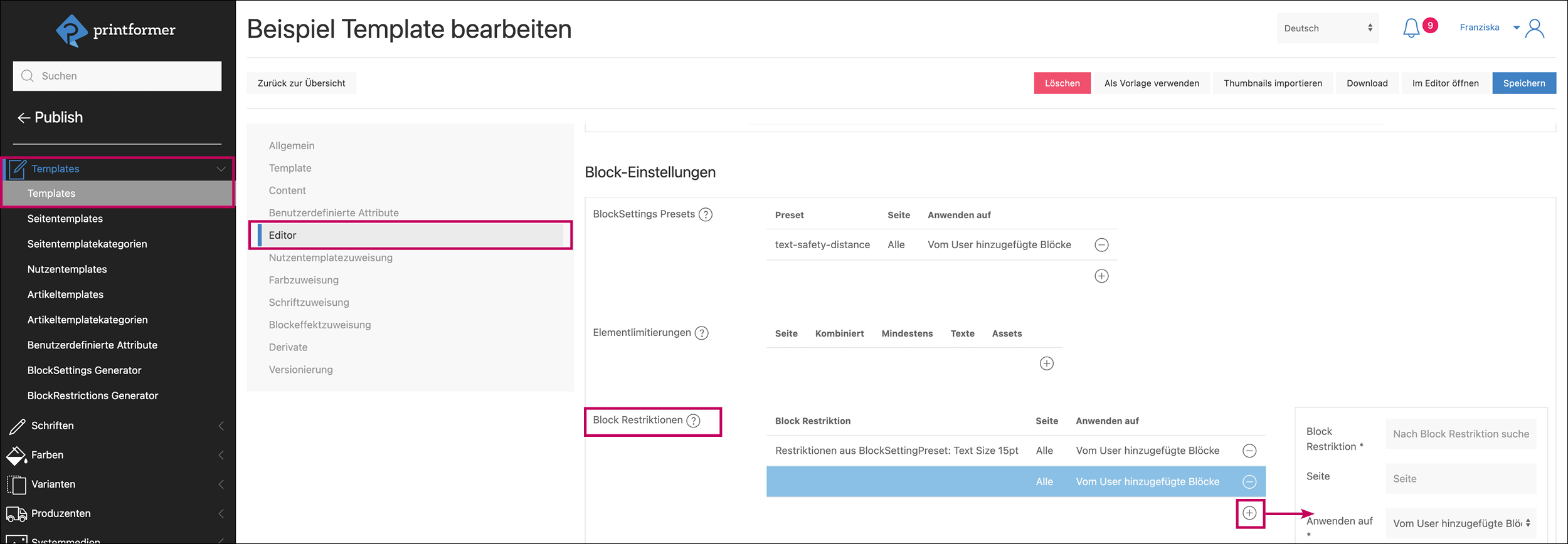Open the Deutsch language dropdown
The image size is (1568, 544).
pyautogui.click(x=1327, y=28)
